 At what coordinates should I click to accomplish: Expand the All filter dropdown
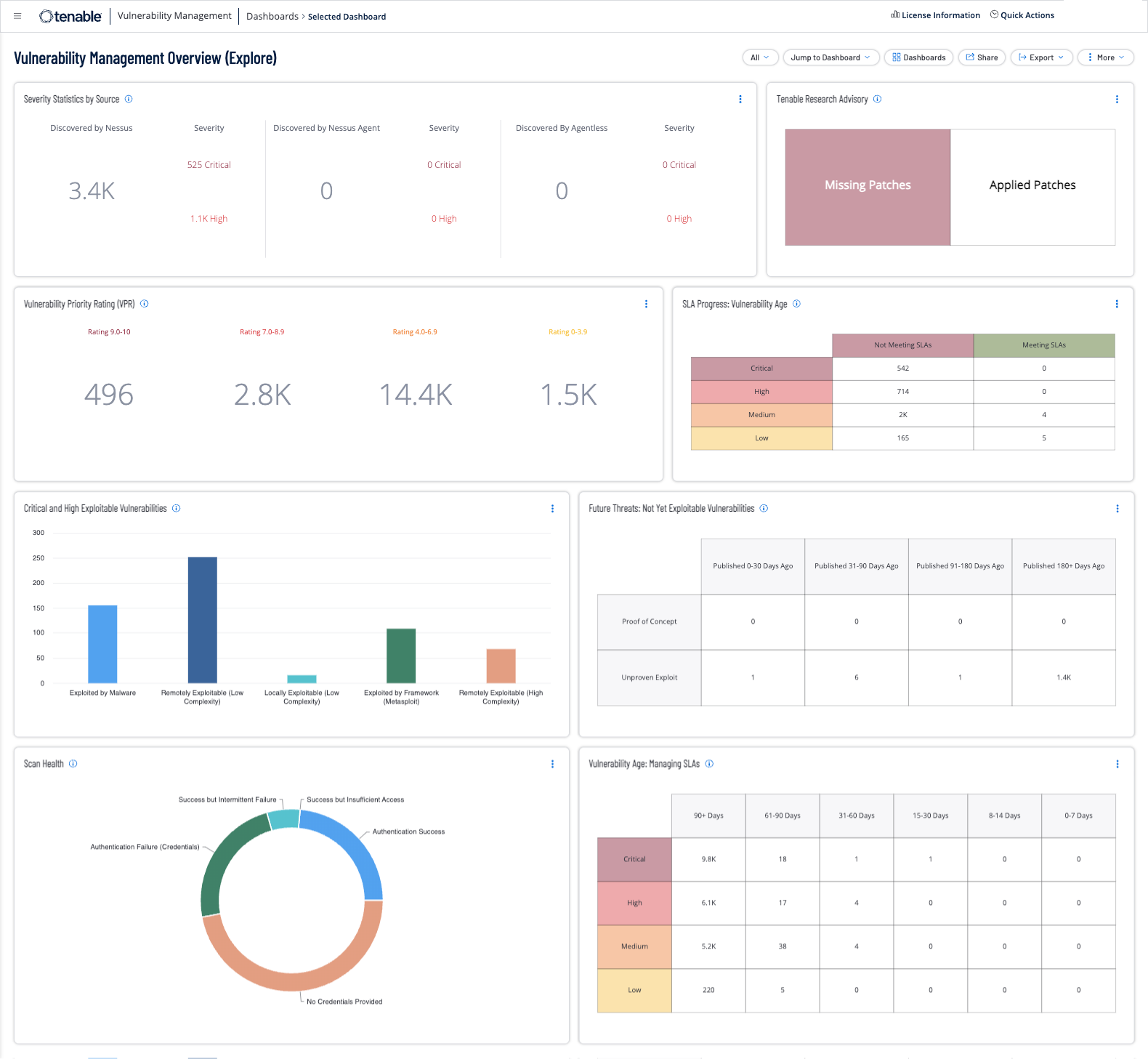[760, 57]
